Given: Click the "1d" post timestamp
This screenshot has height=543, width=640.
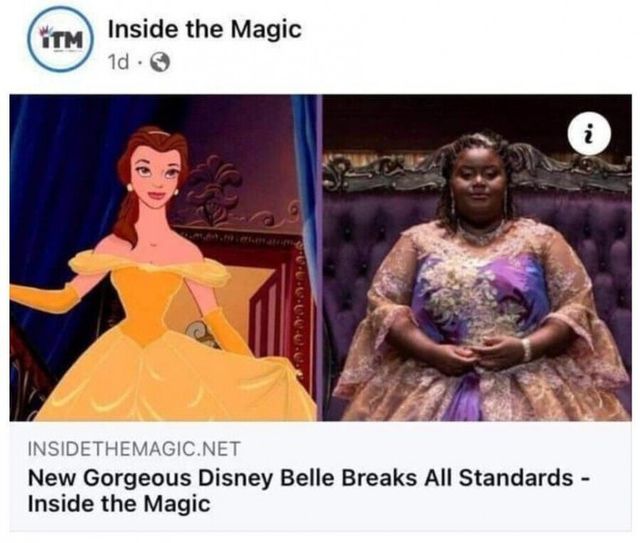Looking at the screenshot, I should point(118,62).
